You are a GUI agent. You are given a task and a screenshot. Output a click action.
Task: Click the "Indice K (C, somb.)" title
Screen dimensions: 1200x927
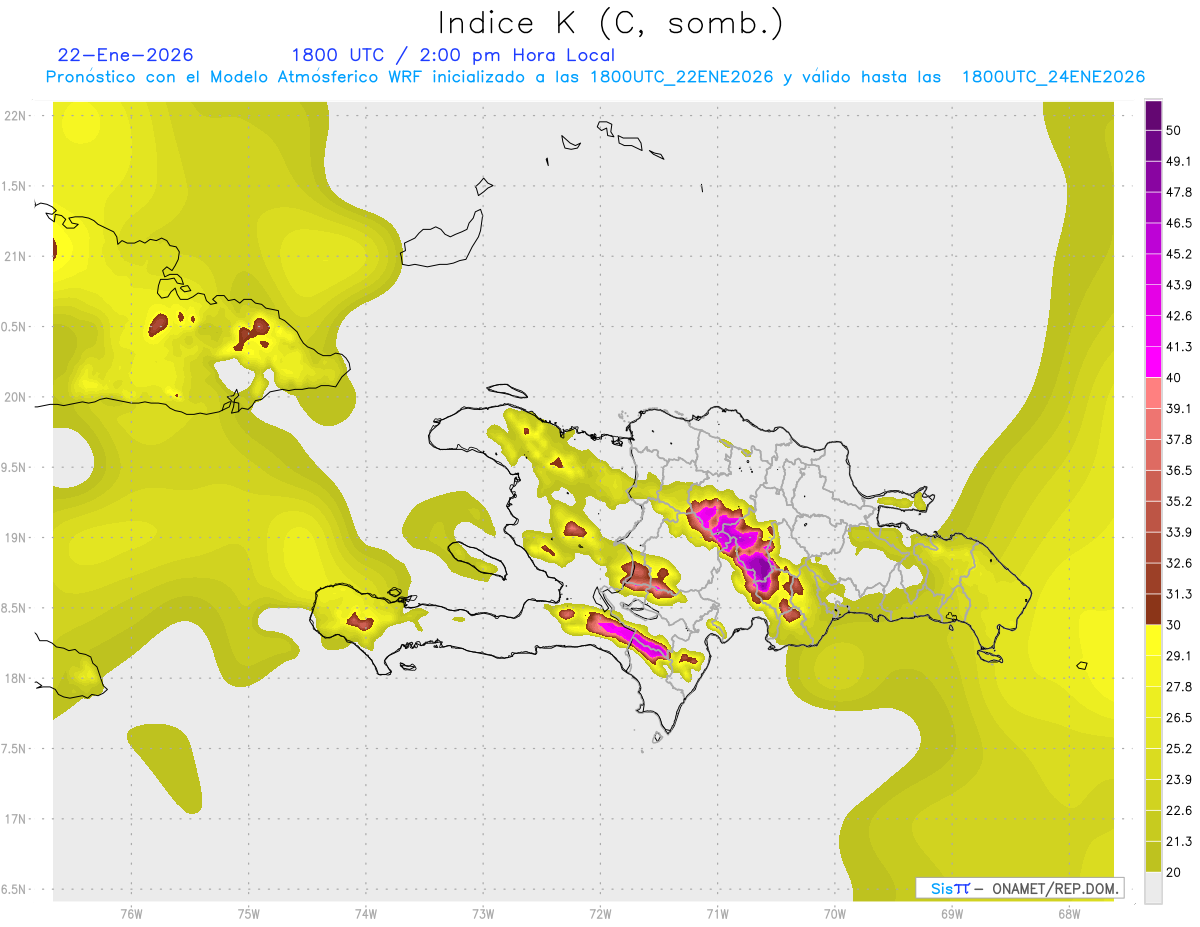[609, 23]
